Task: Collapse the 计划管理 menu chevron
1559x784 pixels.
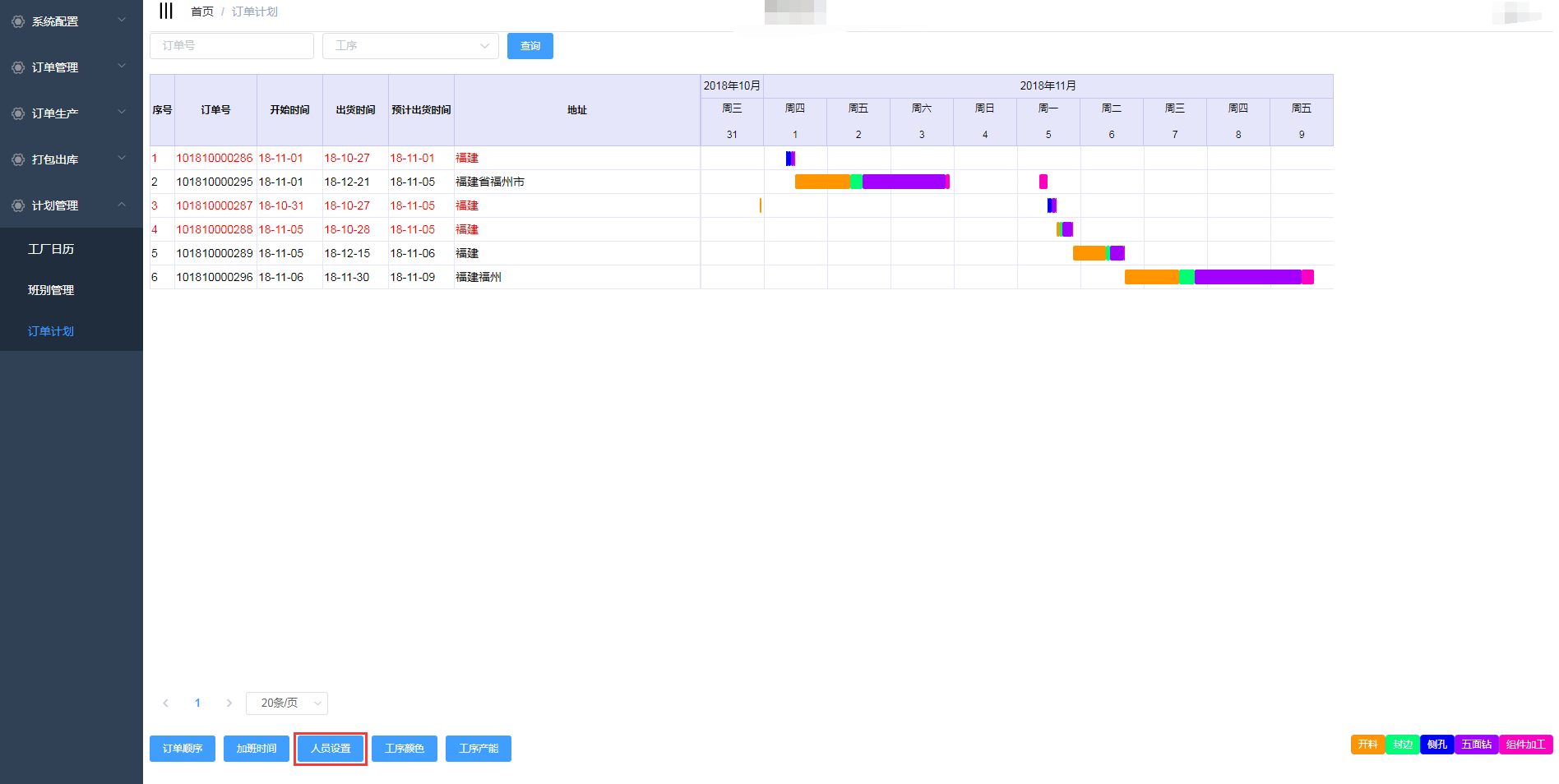Action: pos(122,205)
